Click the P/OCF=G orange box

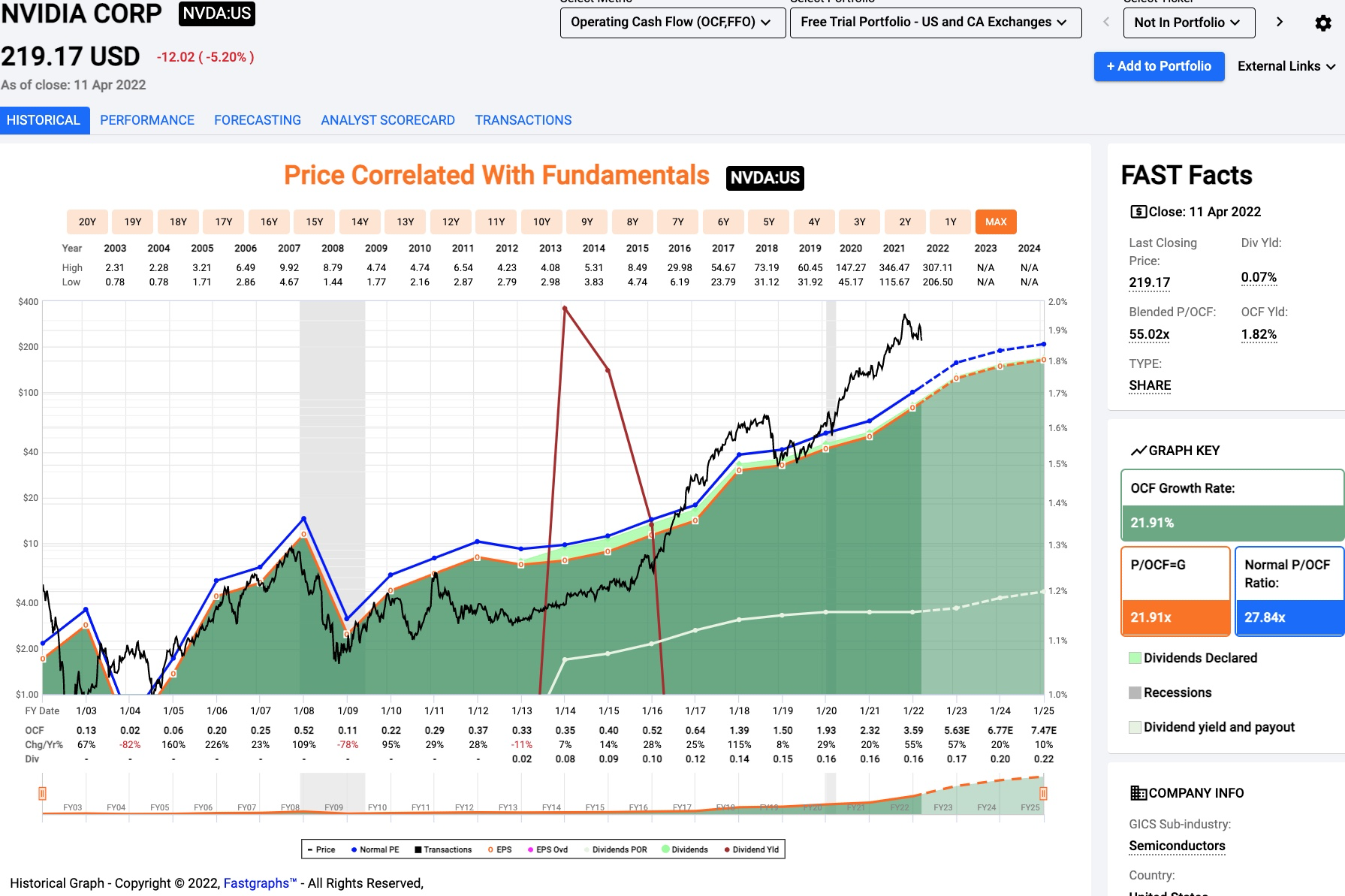click(x=1176, y=591)
